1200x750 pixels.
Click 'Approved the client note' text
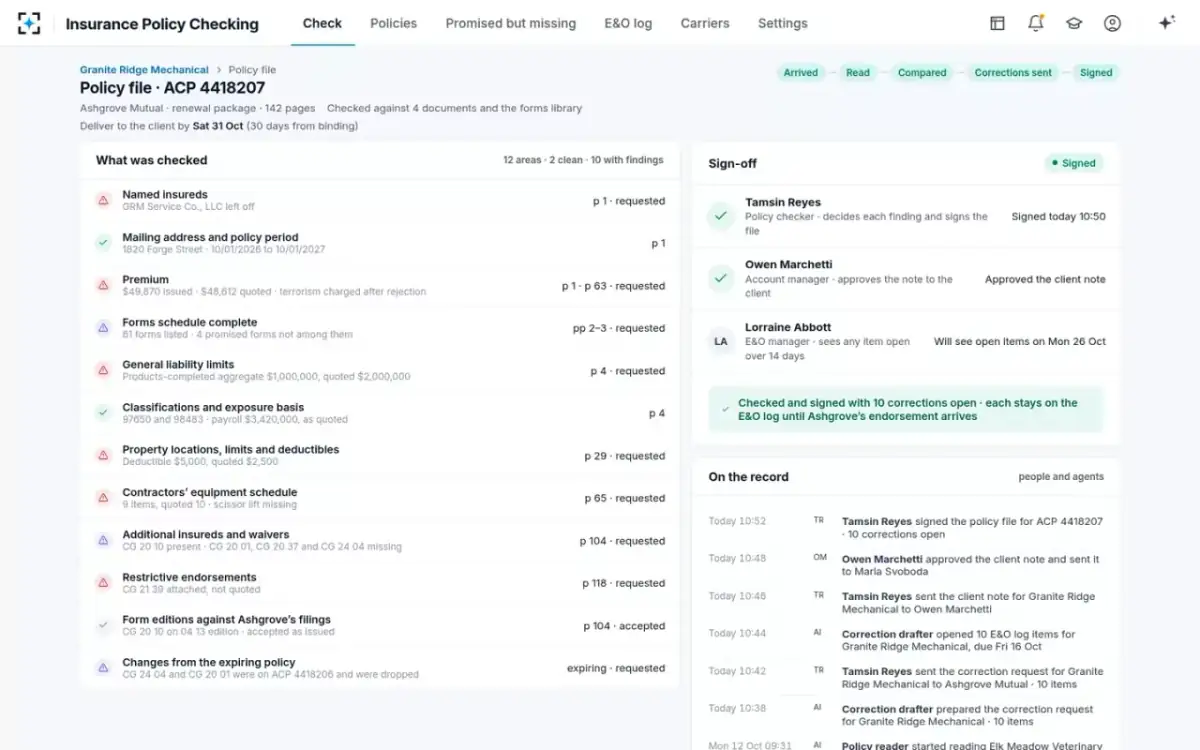[1045, 279]
